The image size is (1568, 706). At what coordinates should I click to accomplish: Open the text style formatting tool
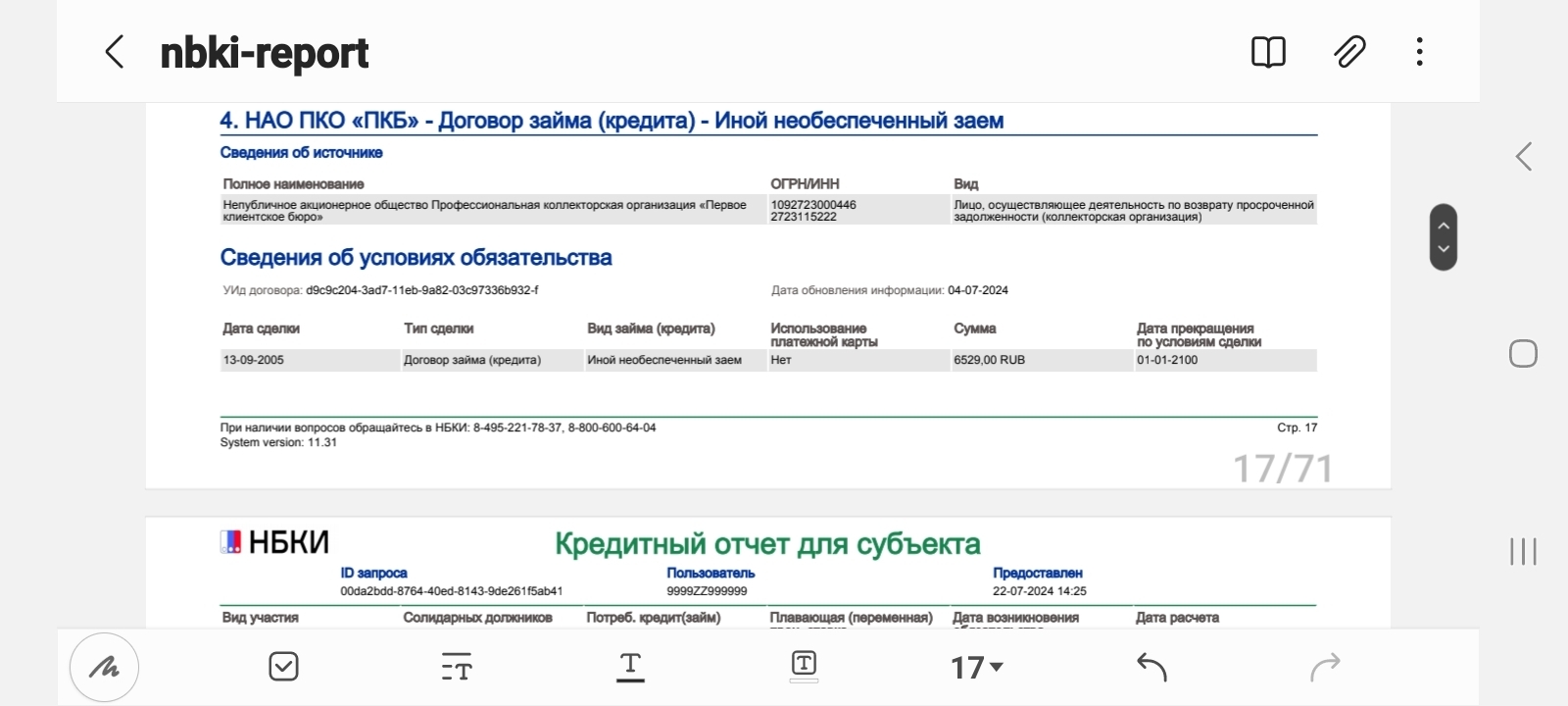tap(457, 667)
